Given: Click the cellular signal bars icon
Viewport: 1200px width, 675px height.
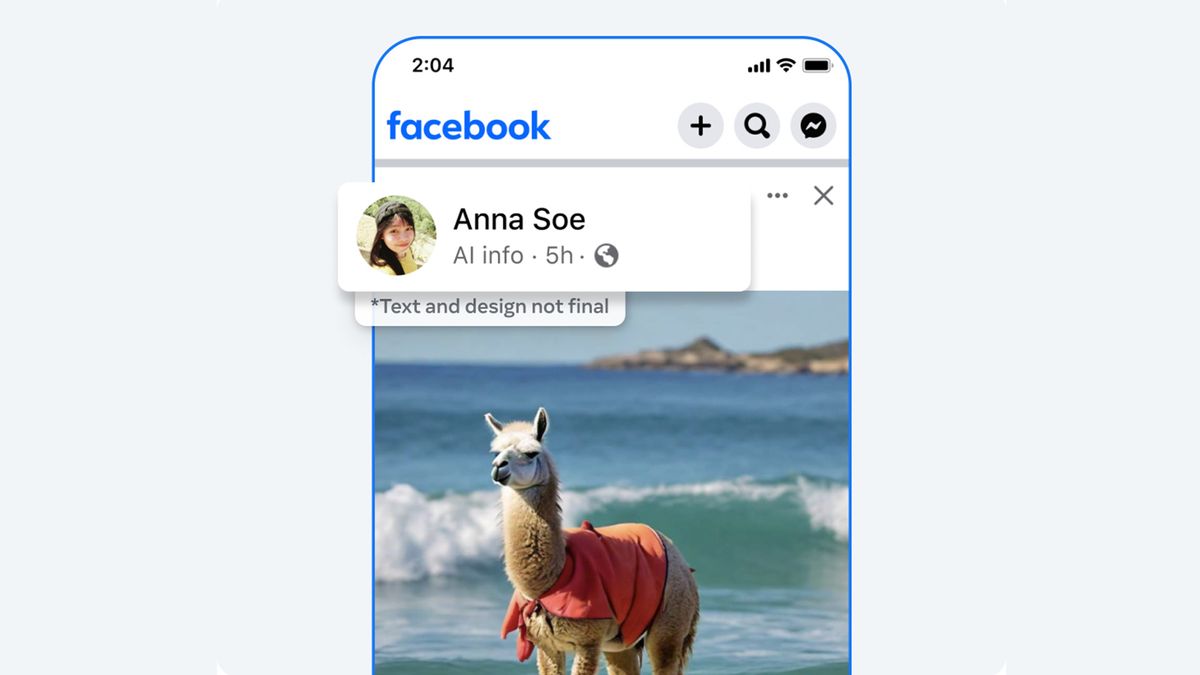Looking at the screenshot, I should pyautogui.click(x=759, y=64).
